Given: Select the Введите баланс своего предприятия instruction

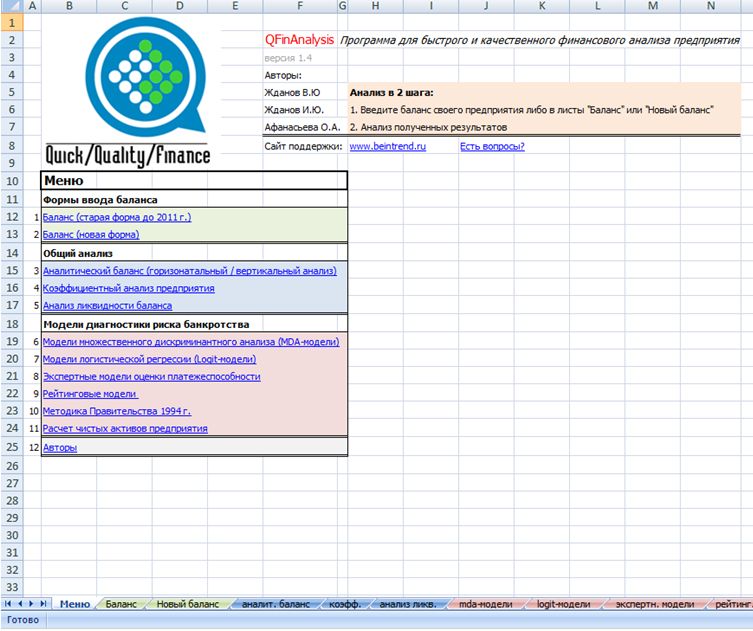Looking at the screenshot, I should point(532,110).
